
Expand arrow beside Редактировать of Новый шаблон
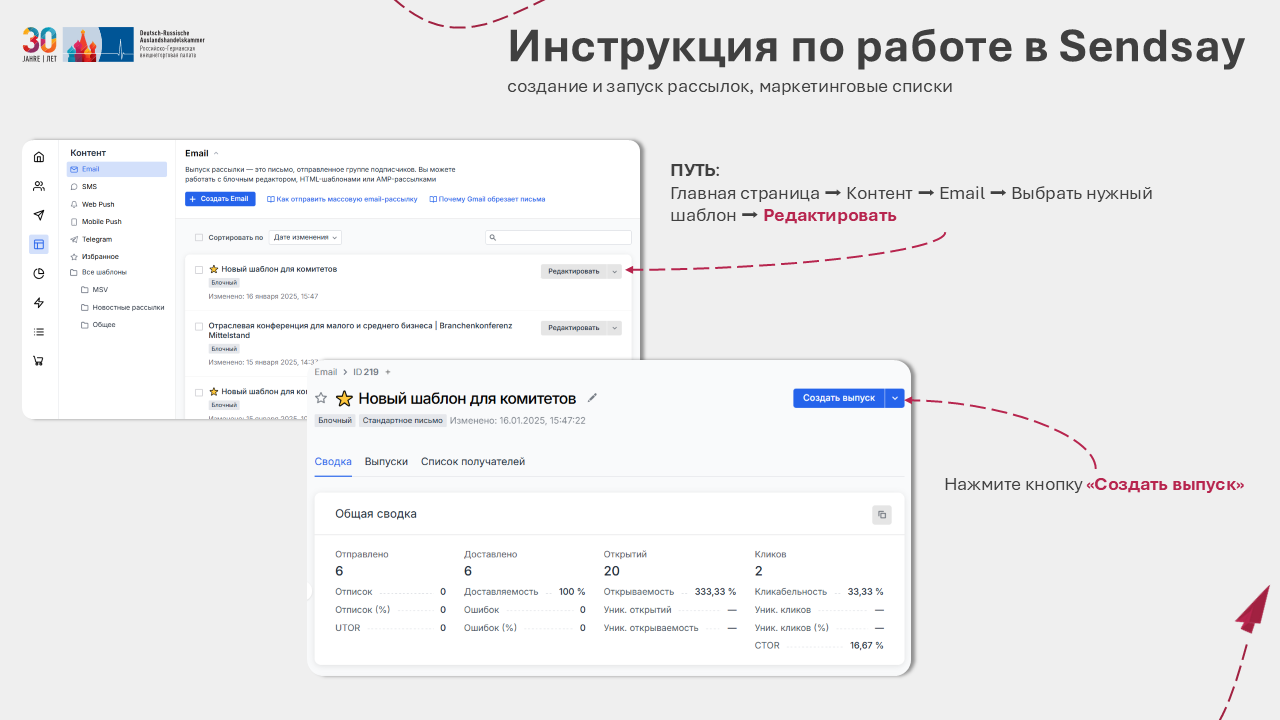click(x=614, y=271)
